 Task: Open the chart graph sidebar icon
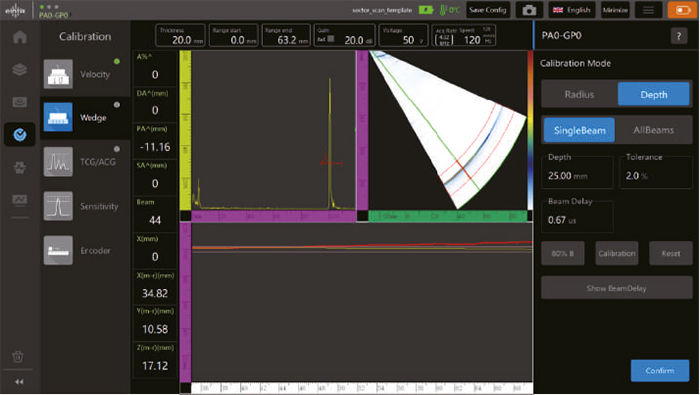[20, 200]
